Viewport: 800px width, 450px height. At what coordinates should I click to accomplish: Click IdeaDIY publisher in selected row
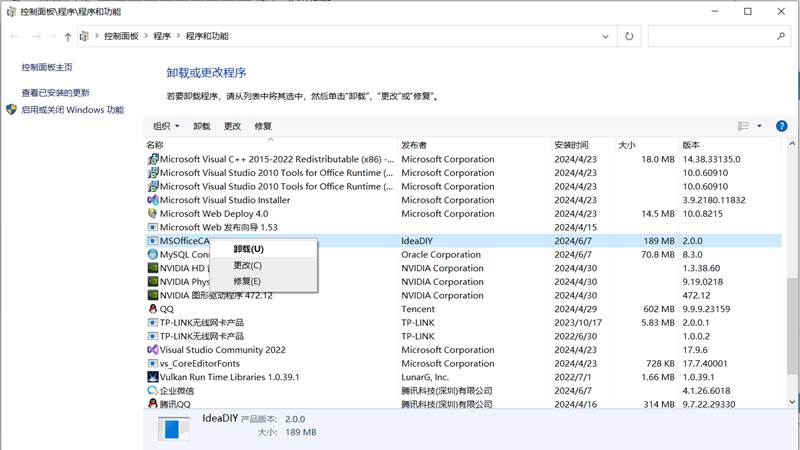point(417,241)
